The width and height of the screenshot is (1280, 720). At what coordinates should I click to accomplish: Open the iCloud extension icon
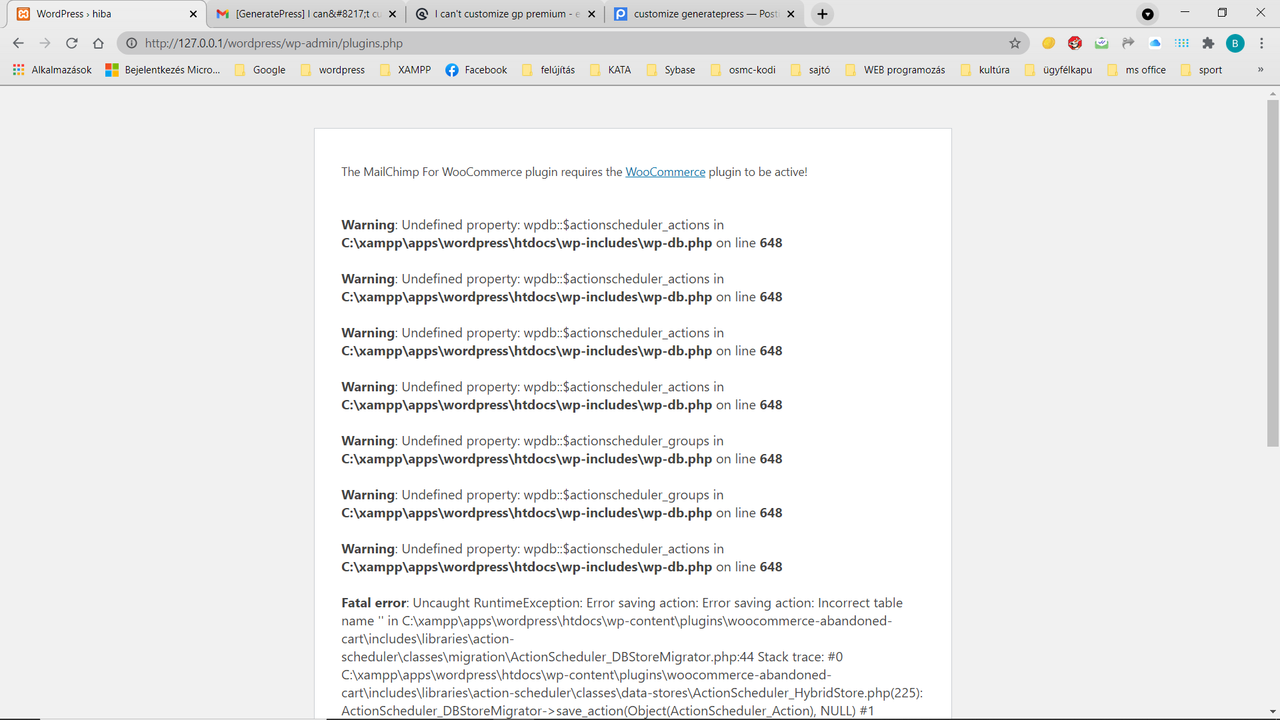coord(1155,43)
